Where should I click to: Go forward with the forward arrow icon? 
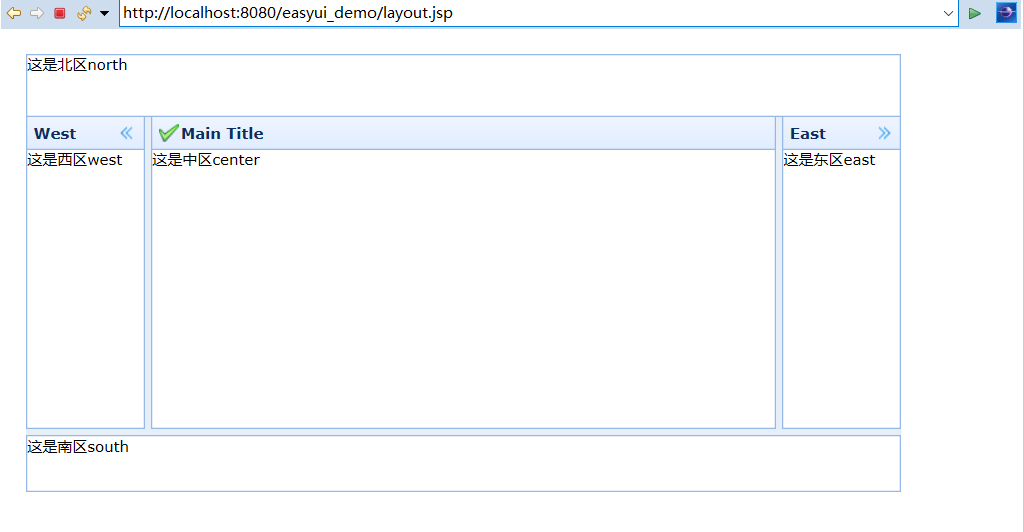(x=37, y=13)
